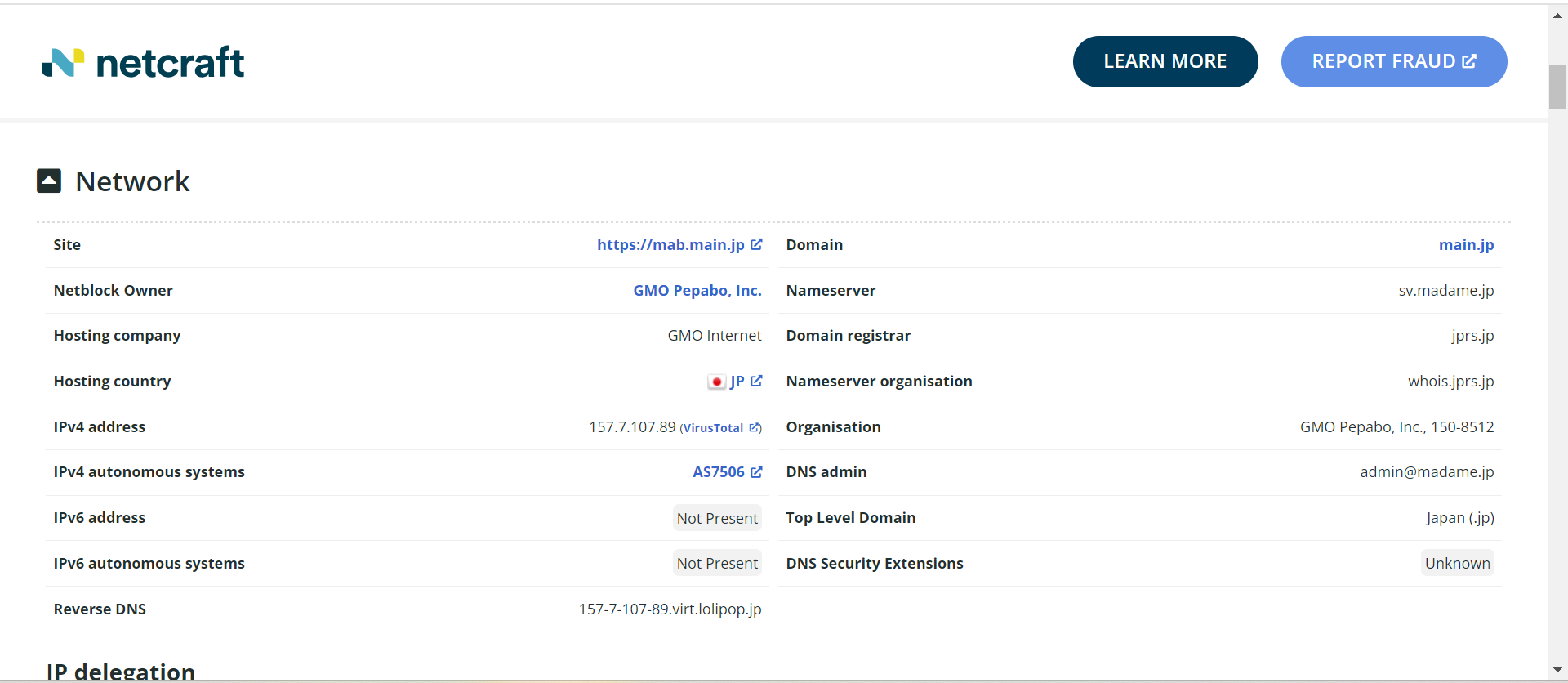Screen dimensions: 1568x683
Task: Select the nameserver sv.madame.jp value
Action: click(1446, 290)
